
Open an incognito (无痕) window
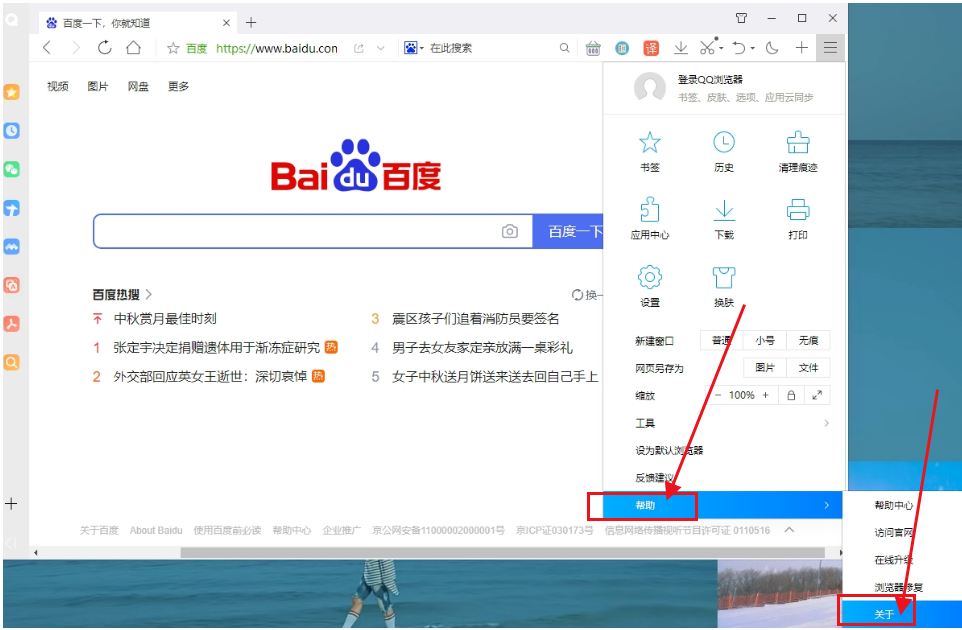808,340
